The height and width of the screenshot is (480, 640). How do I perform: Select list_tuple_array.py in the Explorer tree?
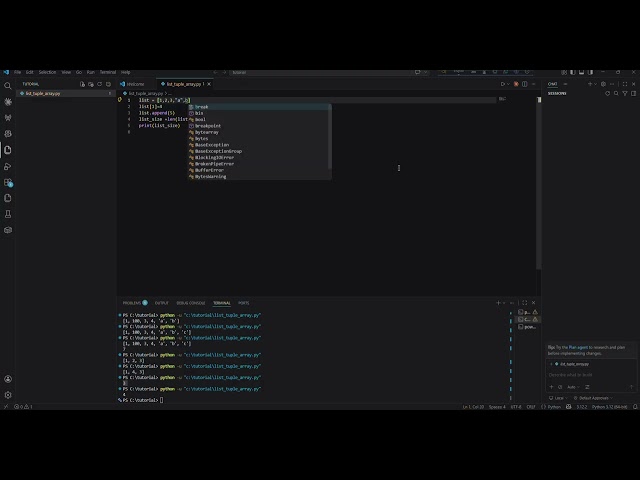[x=65, y=93]
